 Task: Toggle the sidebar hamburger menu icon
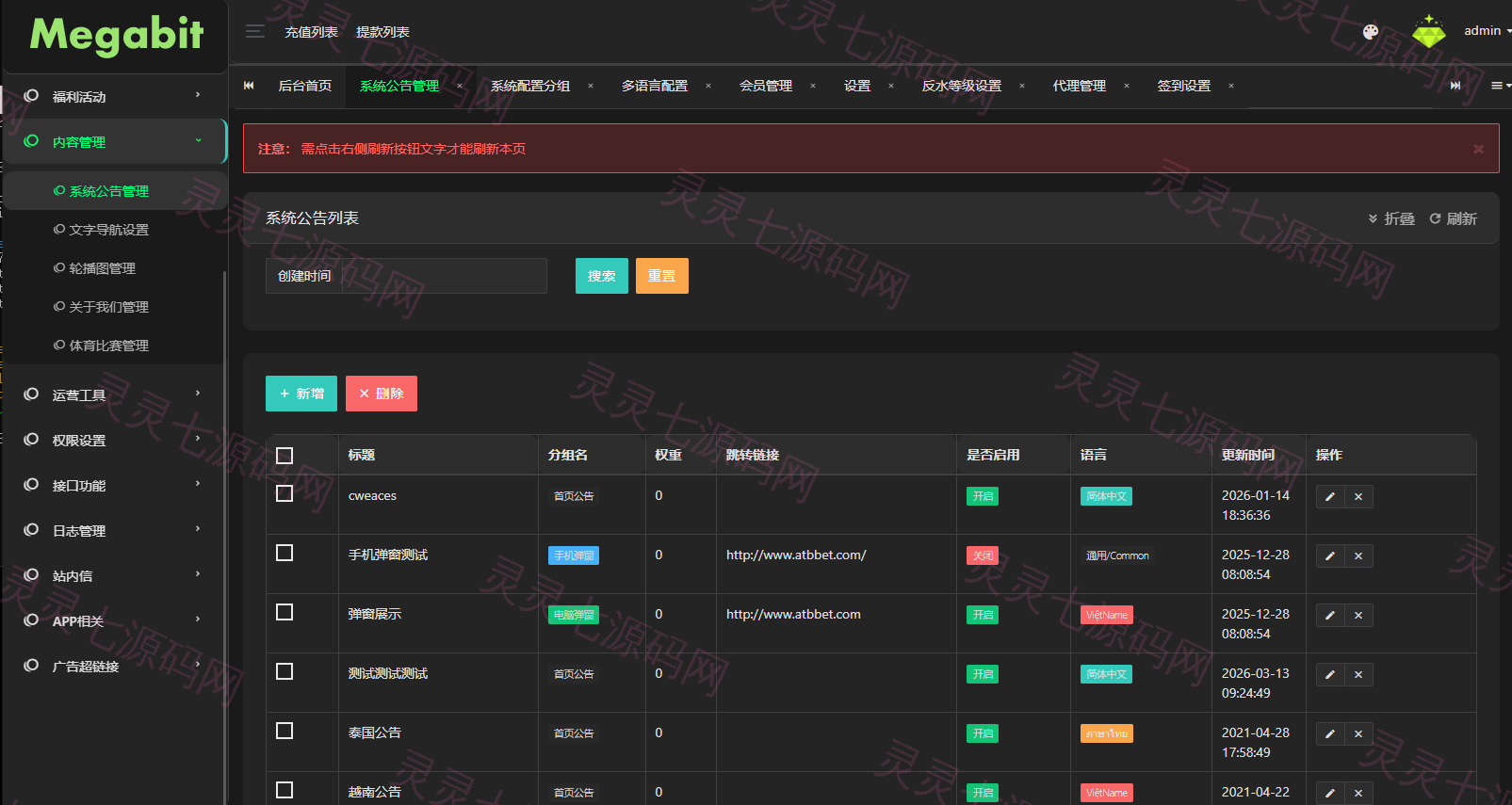(x=254, y=32)
